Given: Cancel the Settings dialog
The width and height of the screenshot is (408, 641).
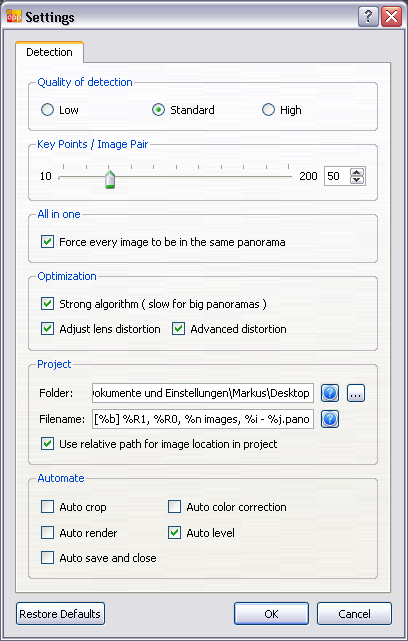Looking at the screenshot, I should coord(354,614).
